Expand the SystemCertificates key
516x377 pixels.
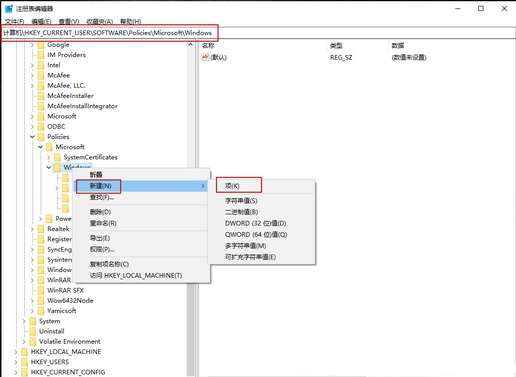(49, 157)
